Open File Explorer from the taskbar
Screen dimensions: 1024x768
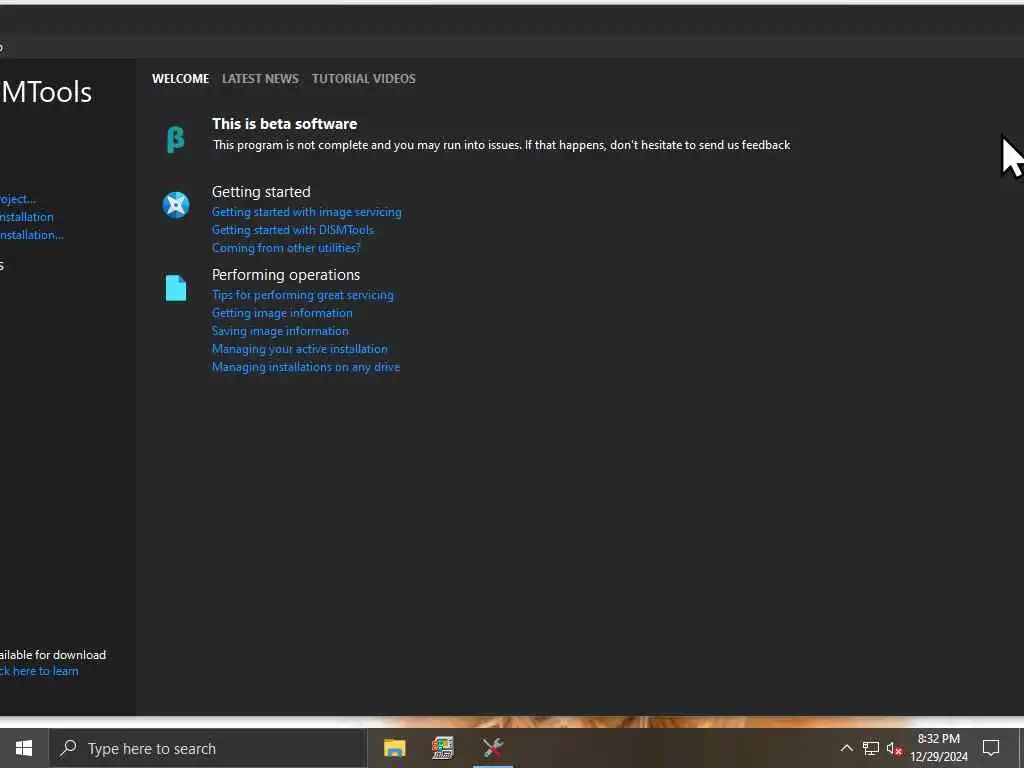coord(394,748)
